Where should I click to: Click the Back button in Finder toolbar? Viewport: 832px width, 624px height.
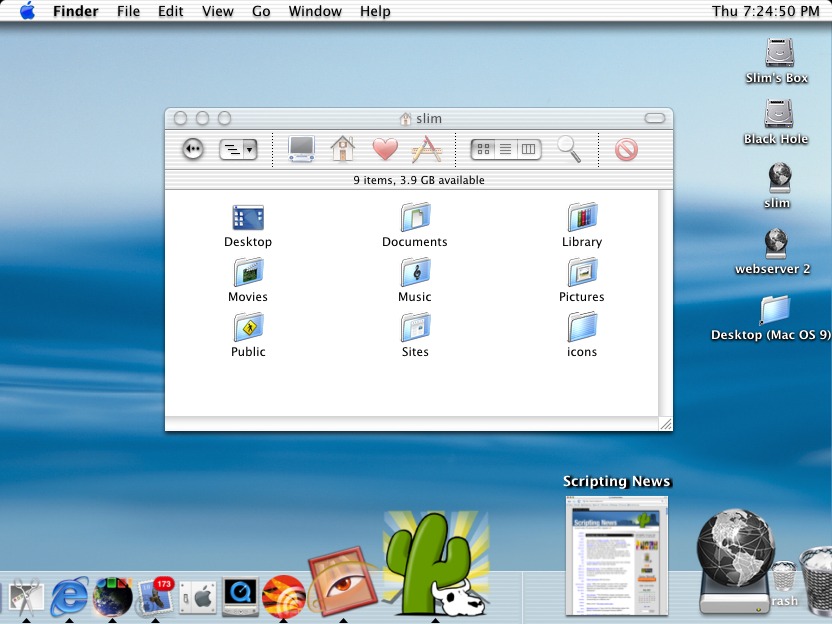pos(193,149)
